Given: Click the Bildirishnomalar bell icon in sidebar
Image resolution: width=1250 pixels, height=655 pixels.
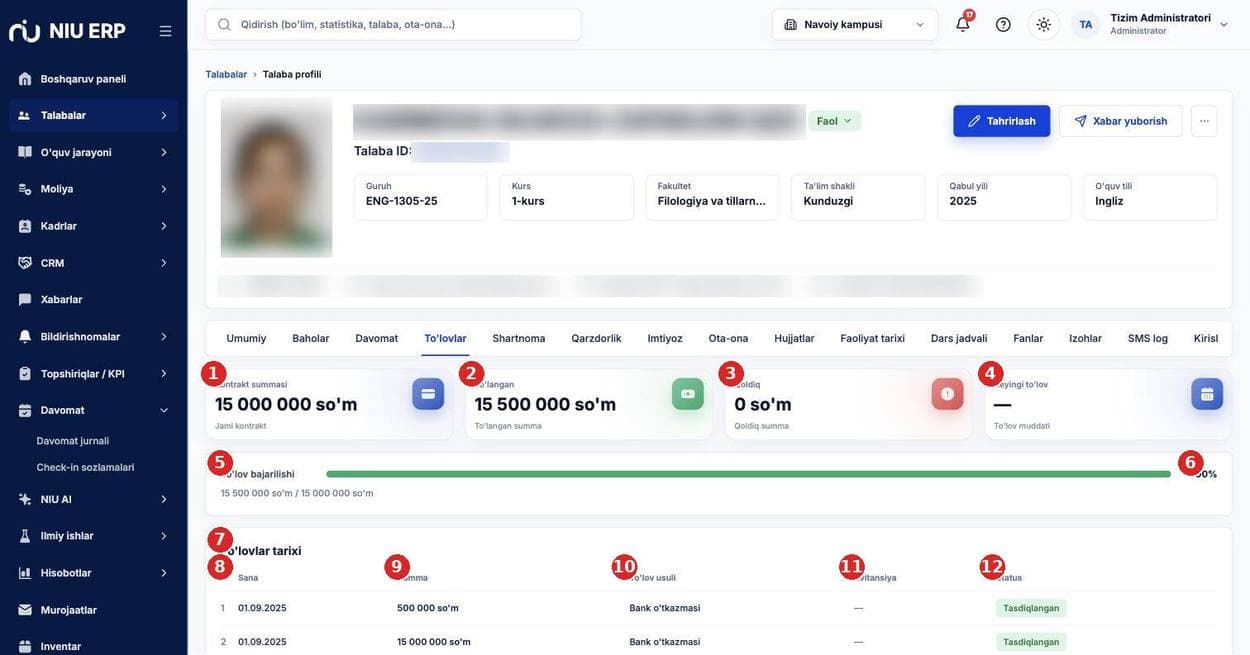Looking at the screenshot, I should [x=25, y=336].
